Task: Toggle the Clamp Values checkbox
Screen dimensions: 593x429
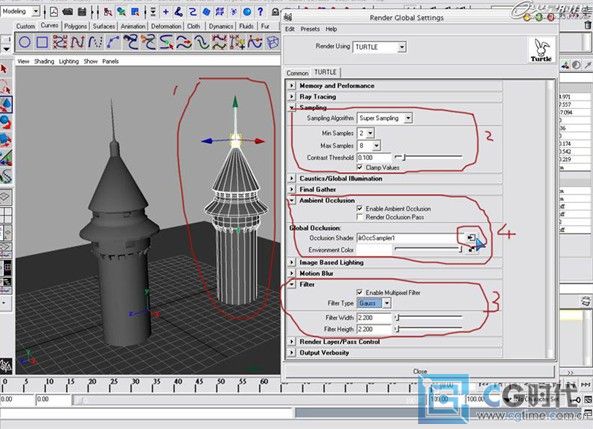Action: (x=360, y=167)
